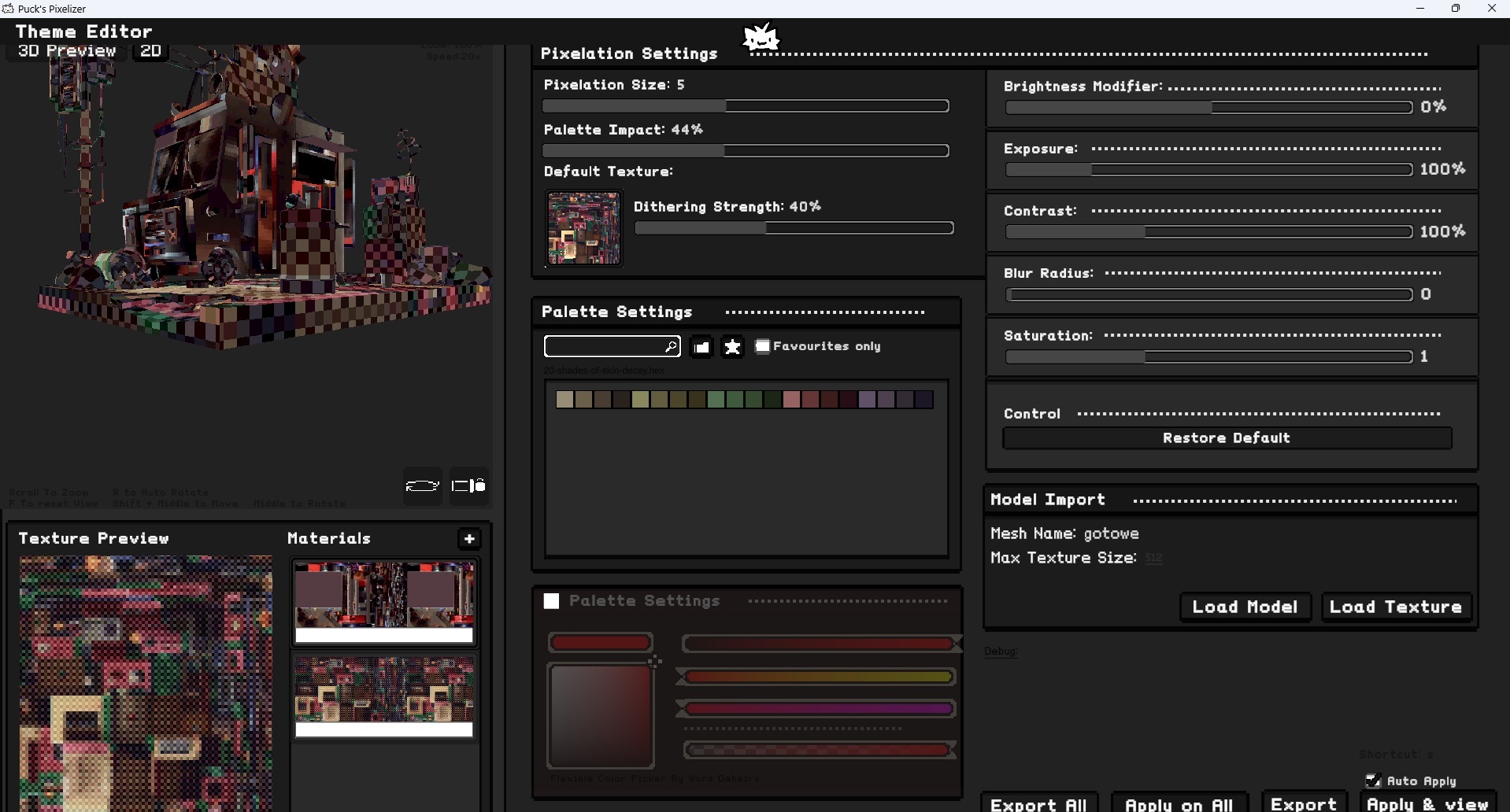This screenshot has height=812, width=1510.
Task: Pick the last dark navy palette swatch
Action: [923, 400]
